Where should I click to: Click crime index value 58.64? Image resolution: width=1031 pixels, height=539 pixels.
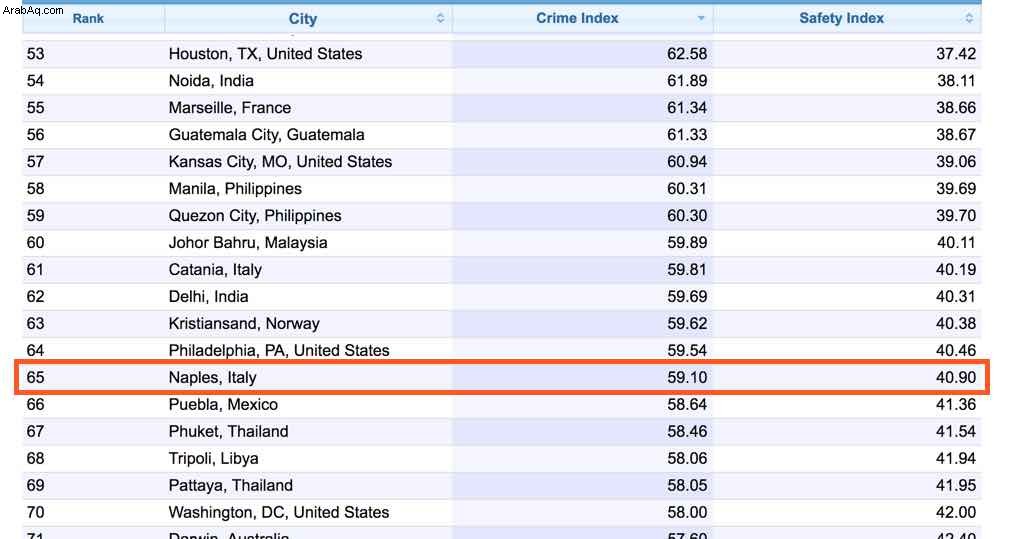pos(687,404)
